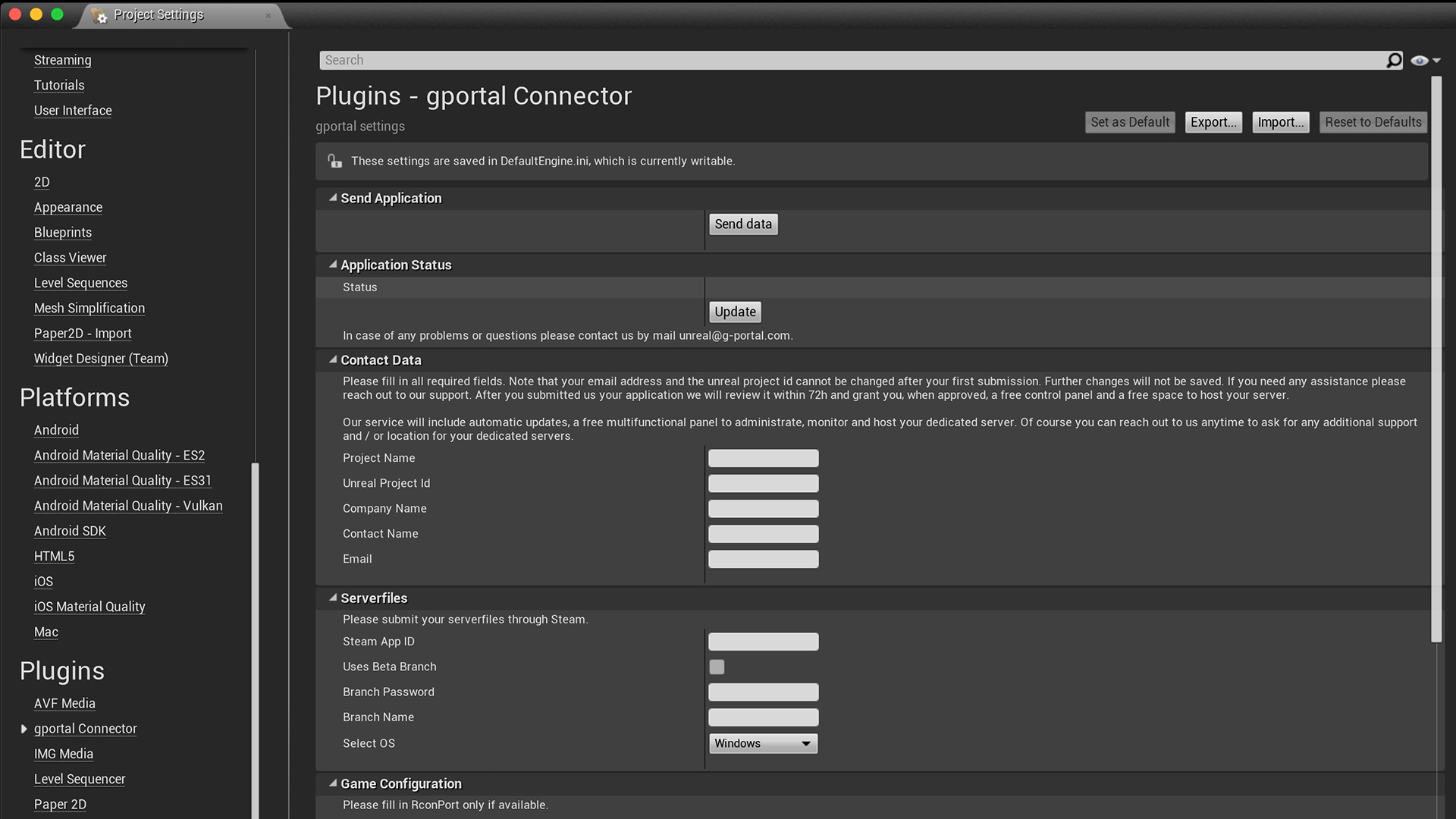Open iOS Material Quality settings
Viewport: 1456px width, 819px height.
click(89, 607)
